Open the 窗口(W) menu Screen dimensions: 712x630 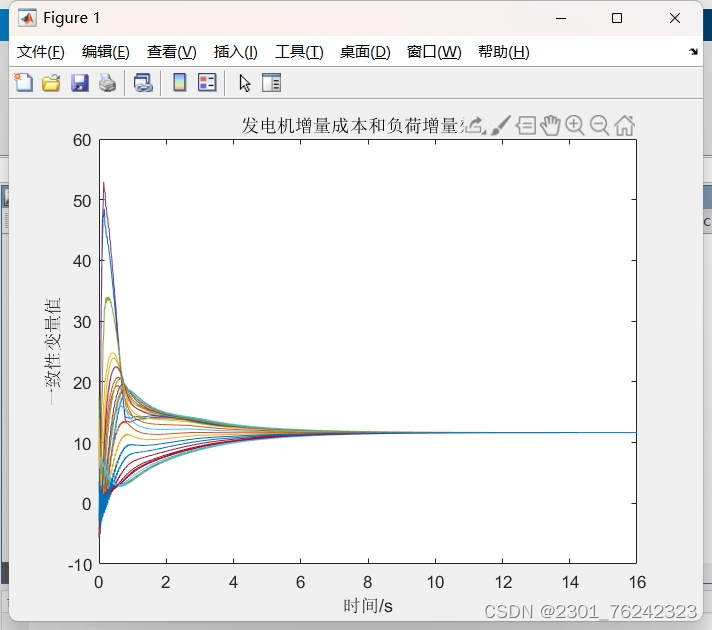click(x=434, y=52)
